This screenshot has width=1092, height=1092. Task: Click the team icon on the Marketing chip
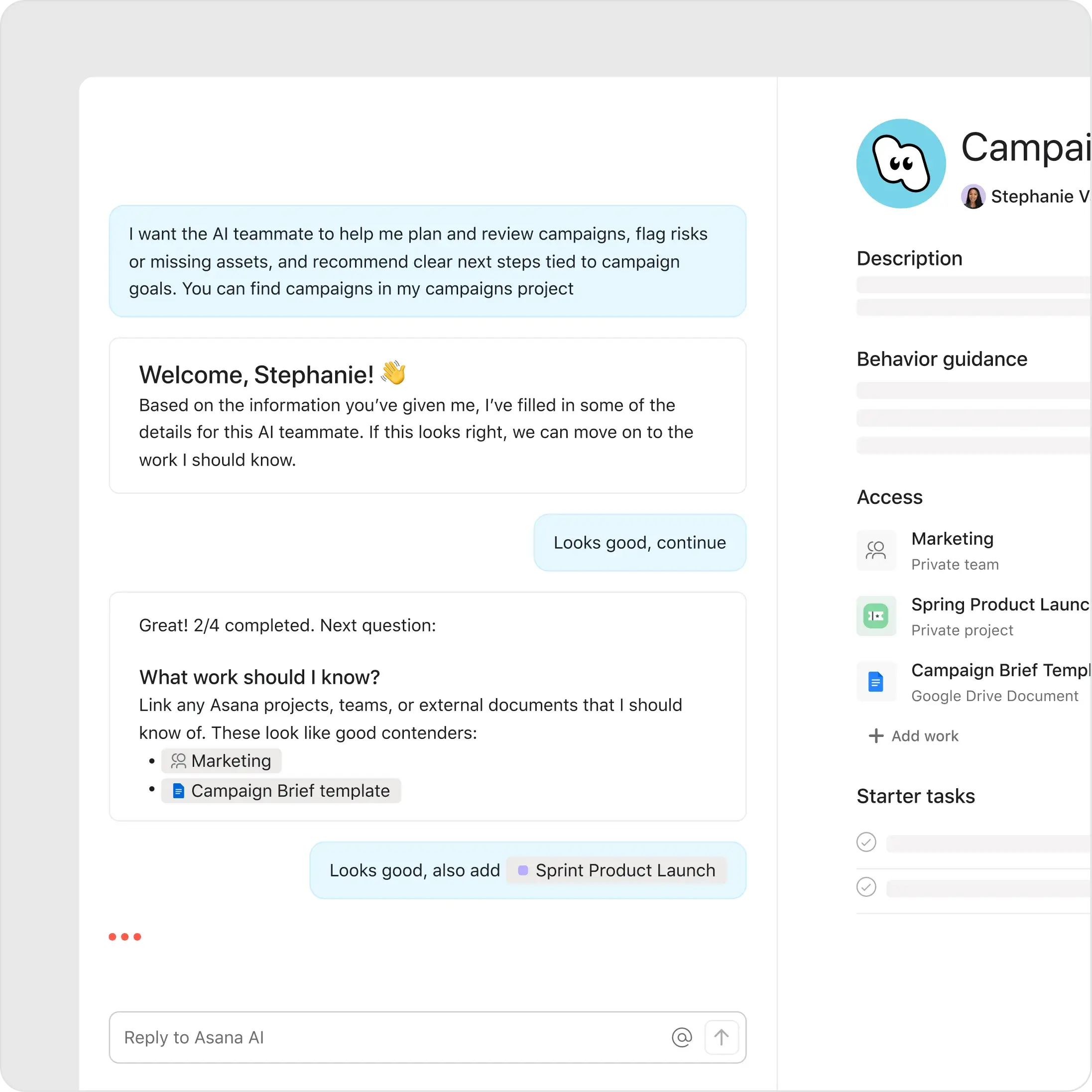(x=178, y=761)
